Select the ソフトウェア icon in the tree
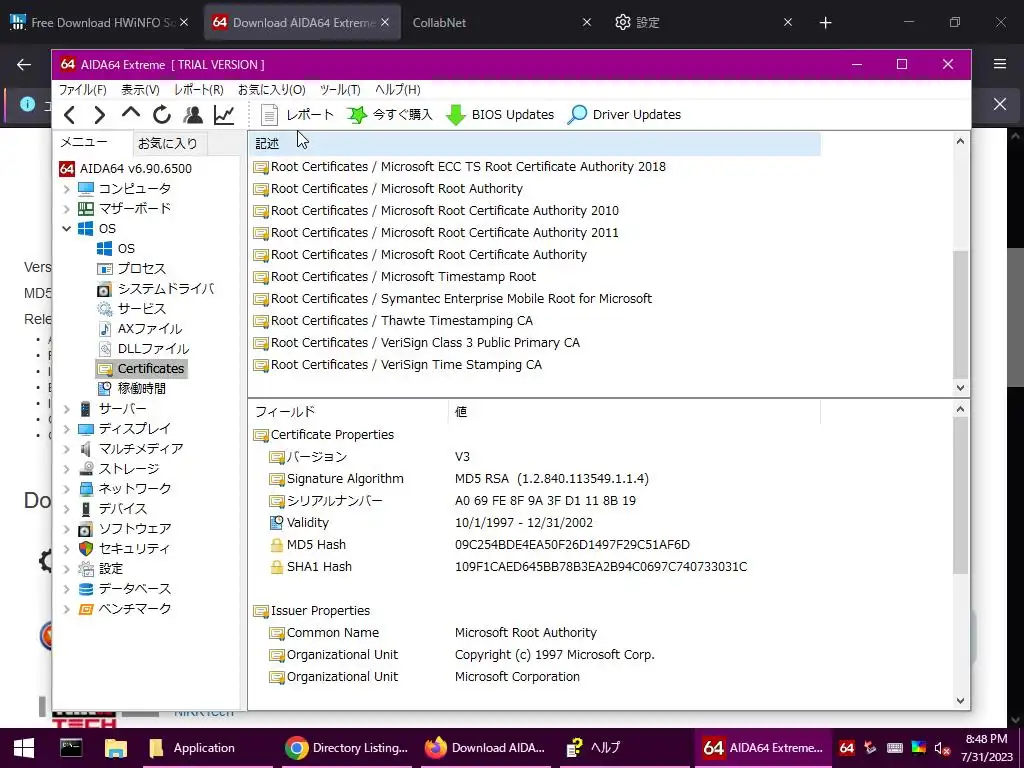This screenshot has height=768, width=1024. [86, 529]
